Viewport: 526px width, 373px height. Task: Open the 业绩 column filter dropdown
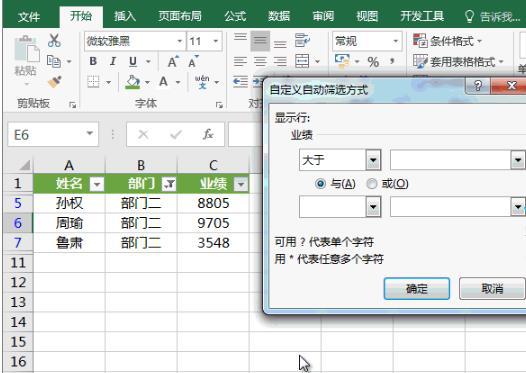coord(241,184)
